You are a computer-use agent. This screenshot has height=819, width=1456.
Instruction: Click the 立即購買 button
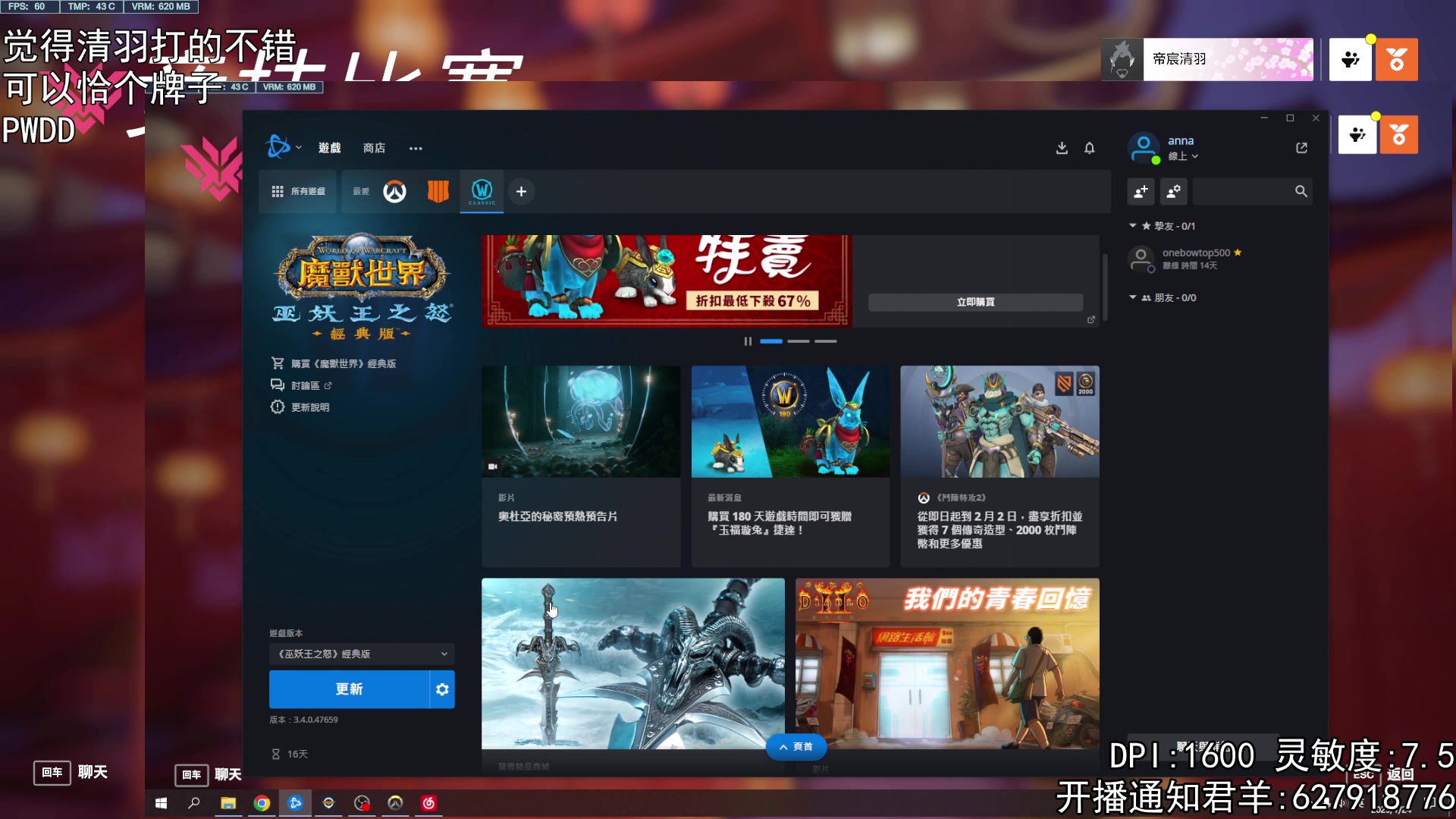[975, 302]
